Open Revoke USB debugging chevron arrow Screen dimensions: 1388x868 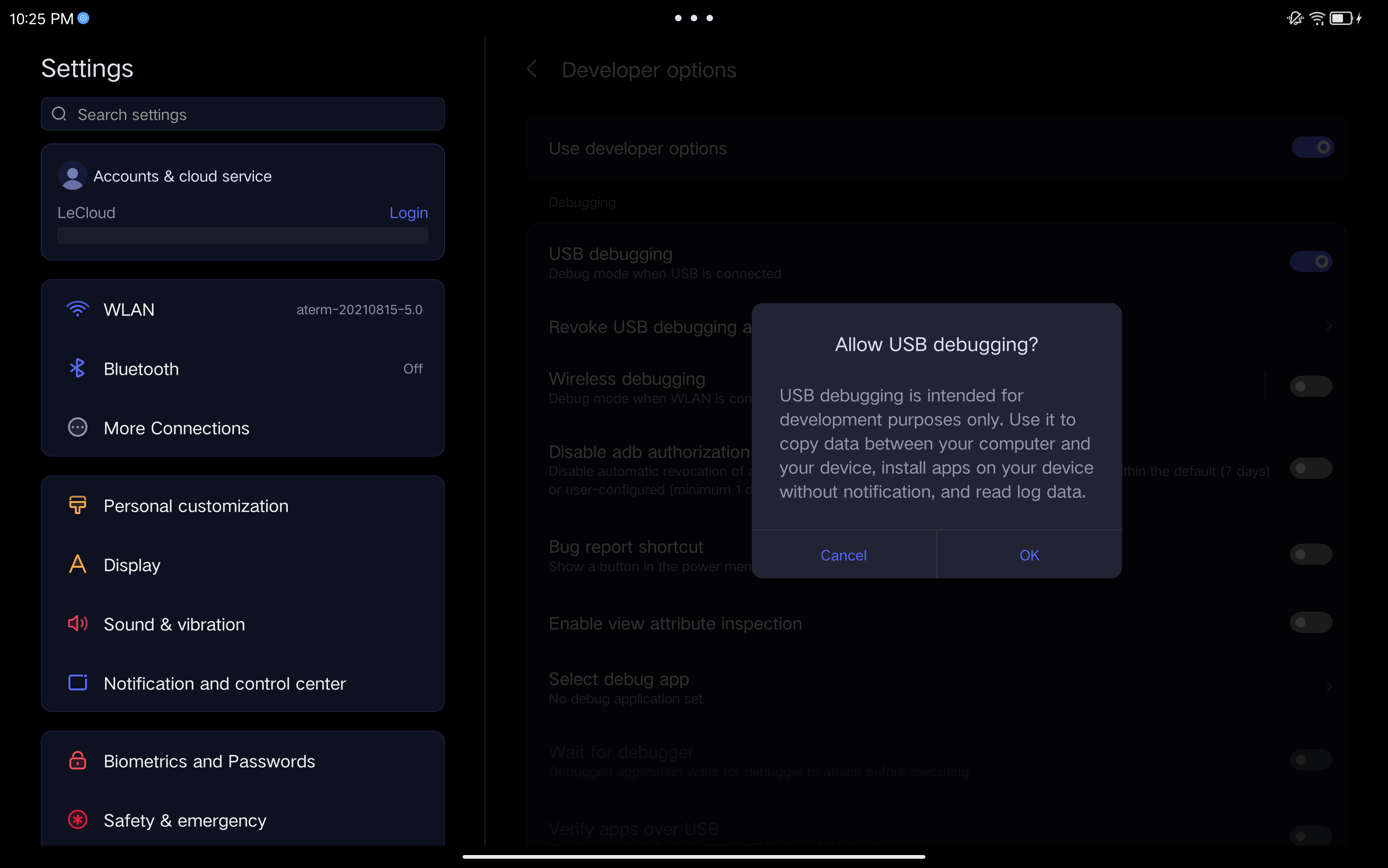pos(1328,326)
